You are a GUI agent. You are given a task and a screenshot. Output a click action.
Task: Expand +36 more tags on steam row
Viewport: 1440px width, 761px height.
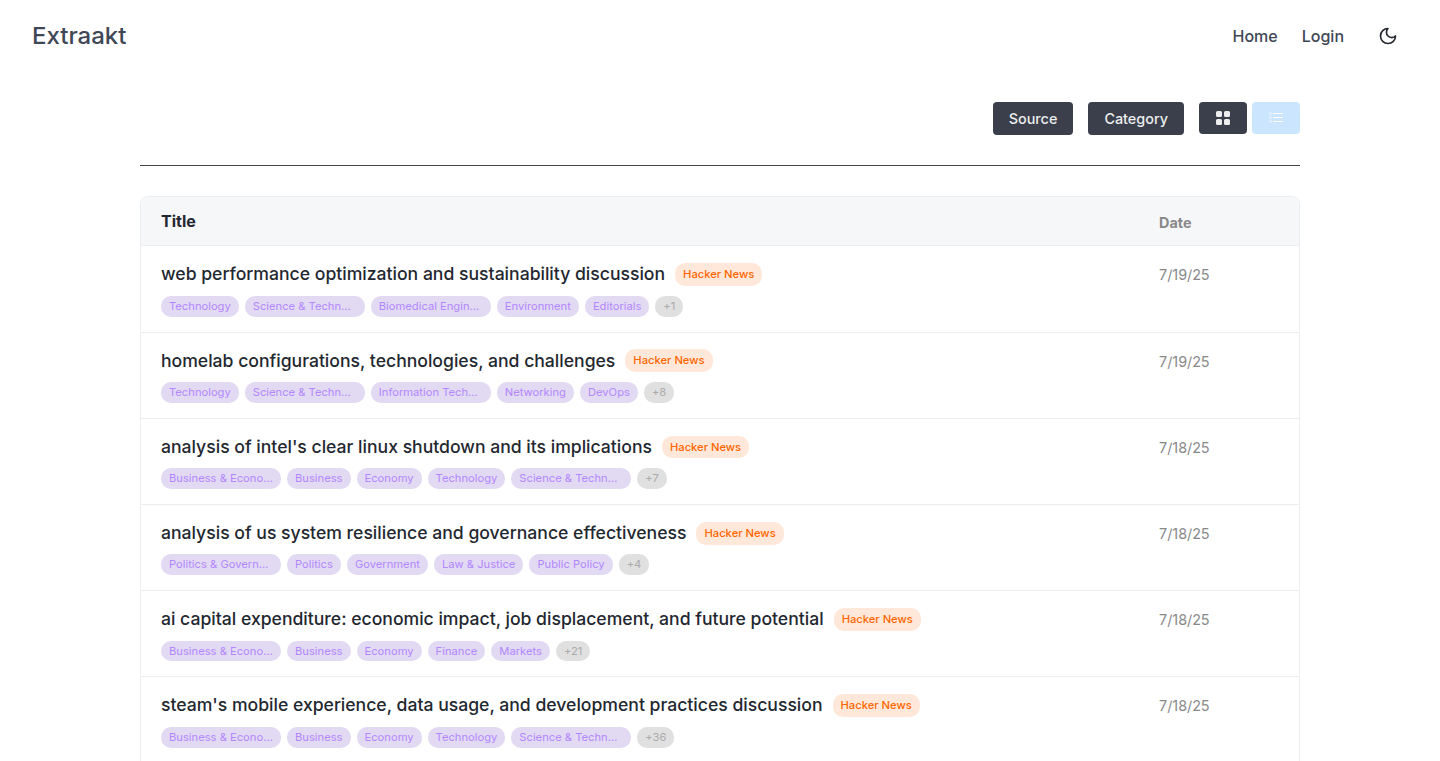click(656, 737)
